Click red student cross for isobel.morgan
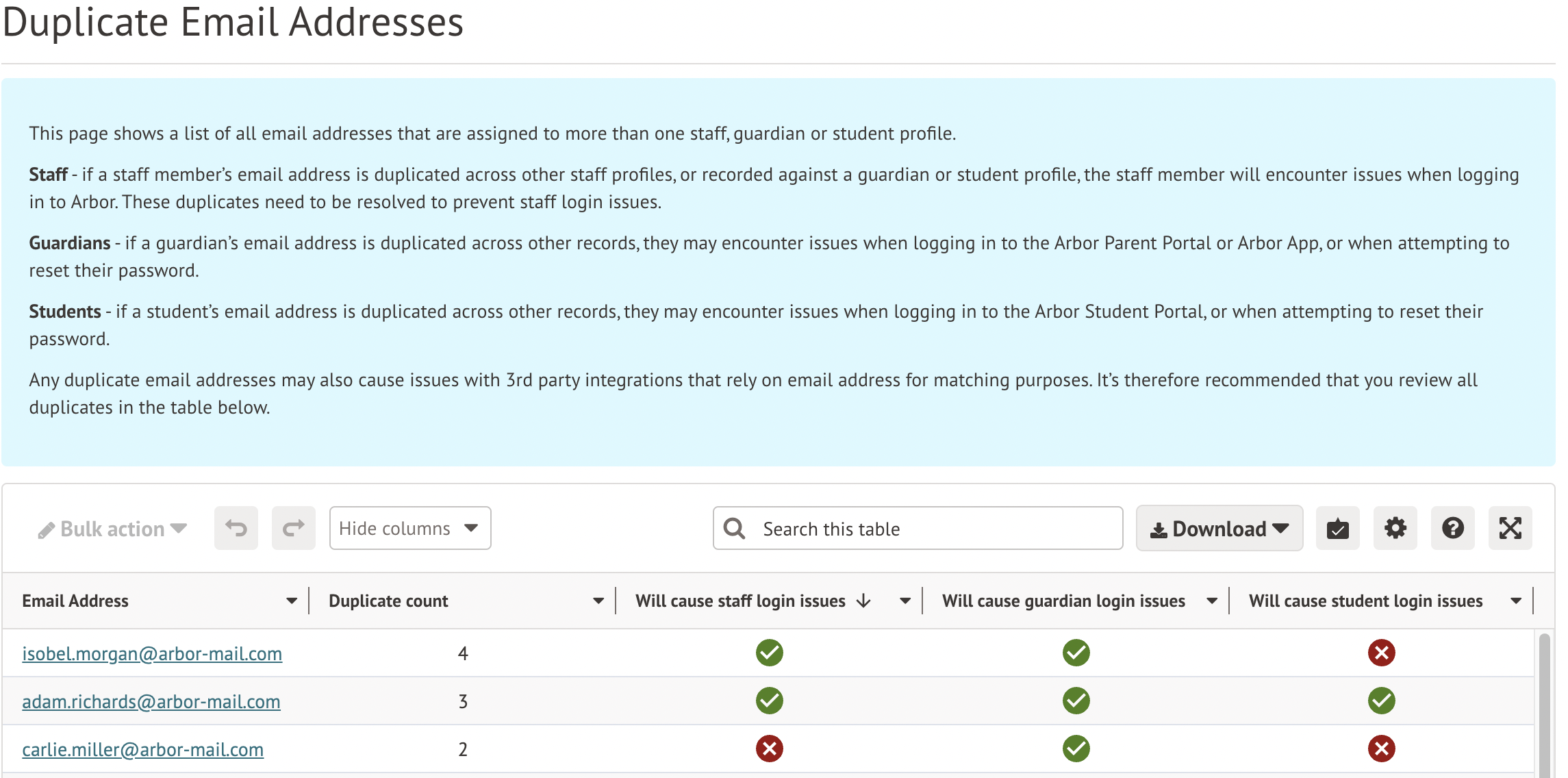 (1381, 653)
